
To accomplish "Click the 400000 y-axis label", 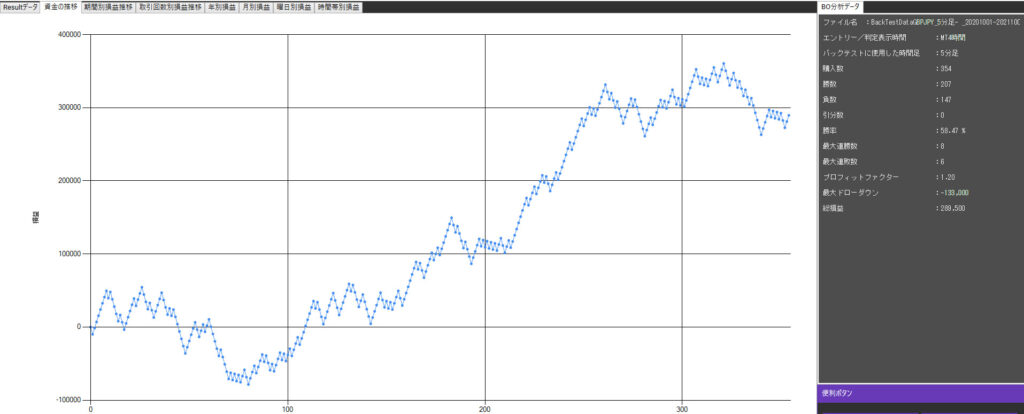I will pyautogui.click(x=68, y=35).
